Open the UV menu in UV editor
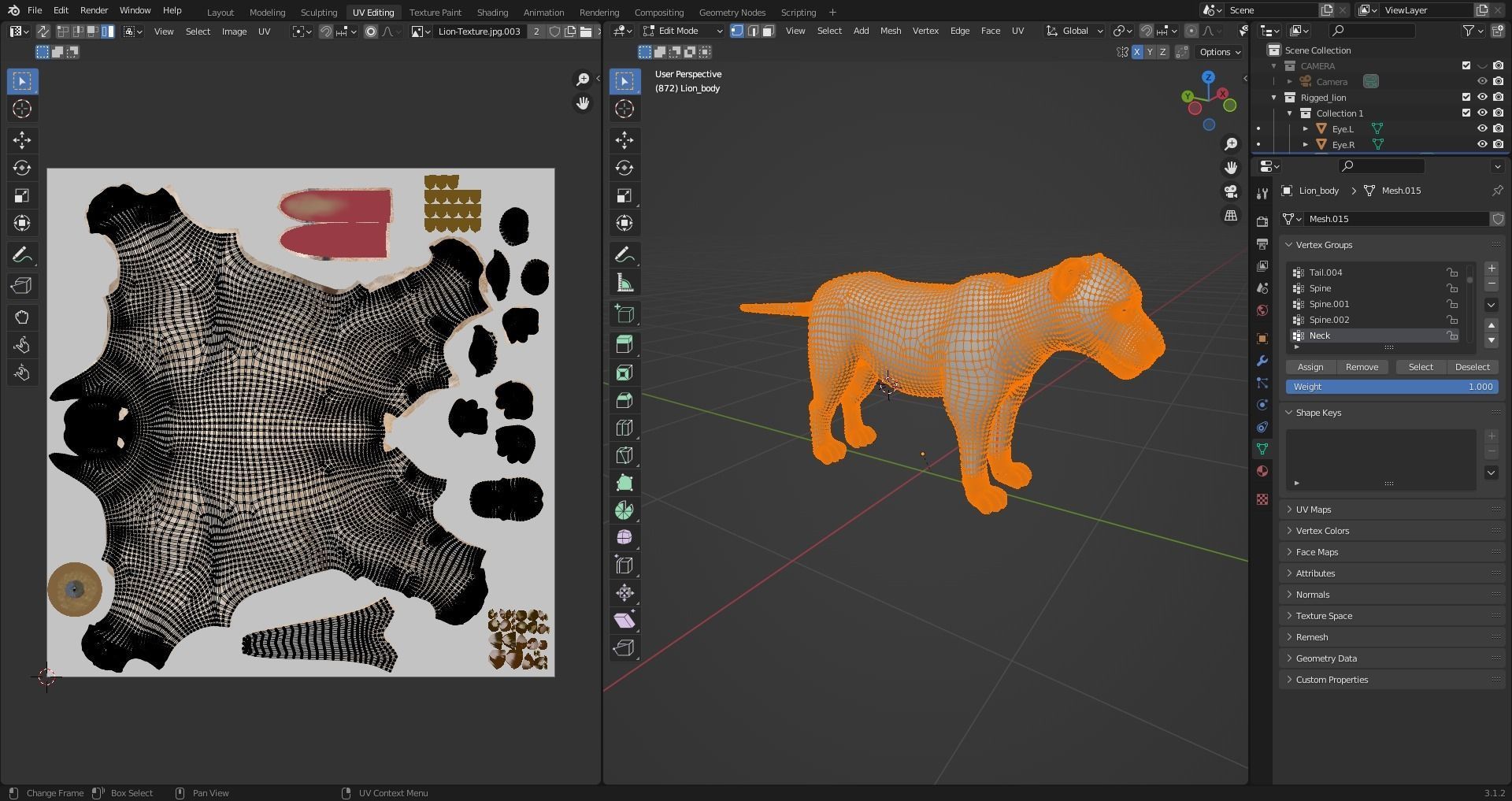 [265, 32]
